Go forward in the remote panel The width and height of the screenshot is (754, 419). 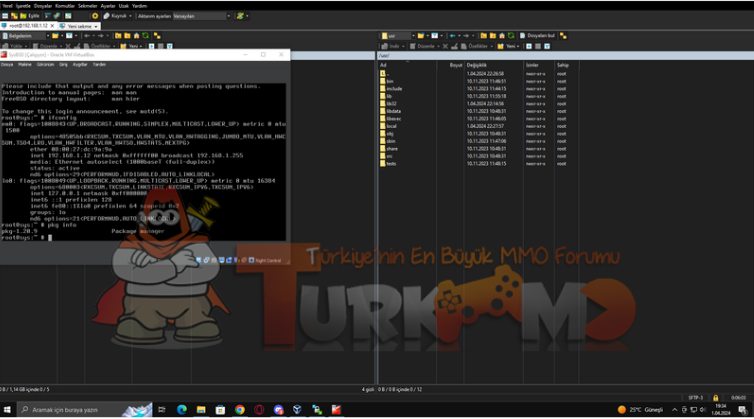point(466,36)
